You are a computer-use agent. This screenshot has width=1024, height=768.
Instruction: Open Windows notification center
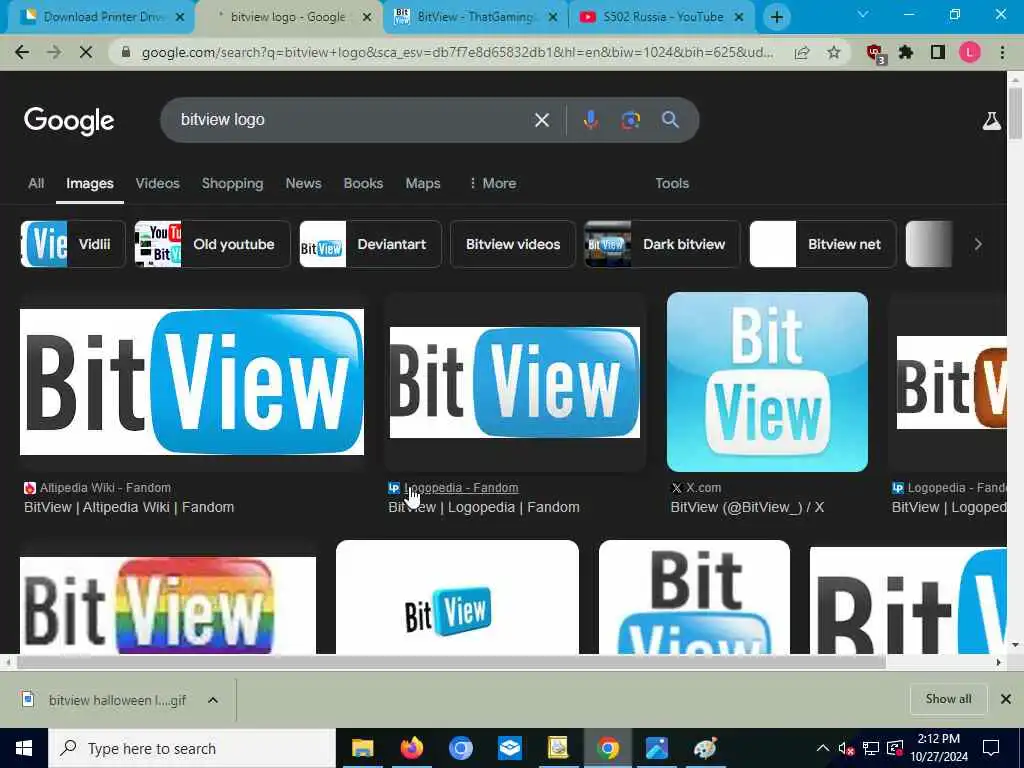(x=991, y=748)
